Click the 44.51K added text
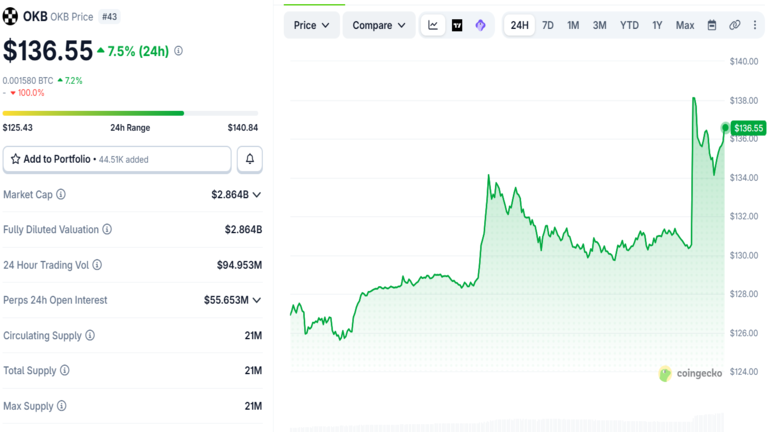This screenshot has height=432, width=768. (123, 160)
